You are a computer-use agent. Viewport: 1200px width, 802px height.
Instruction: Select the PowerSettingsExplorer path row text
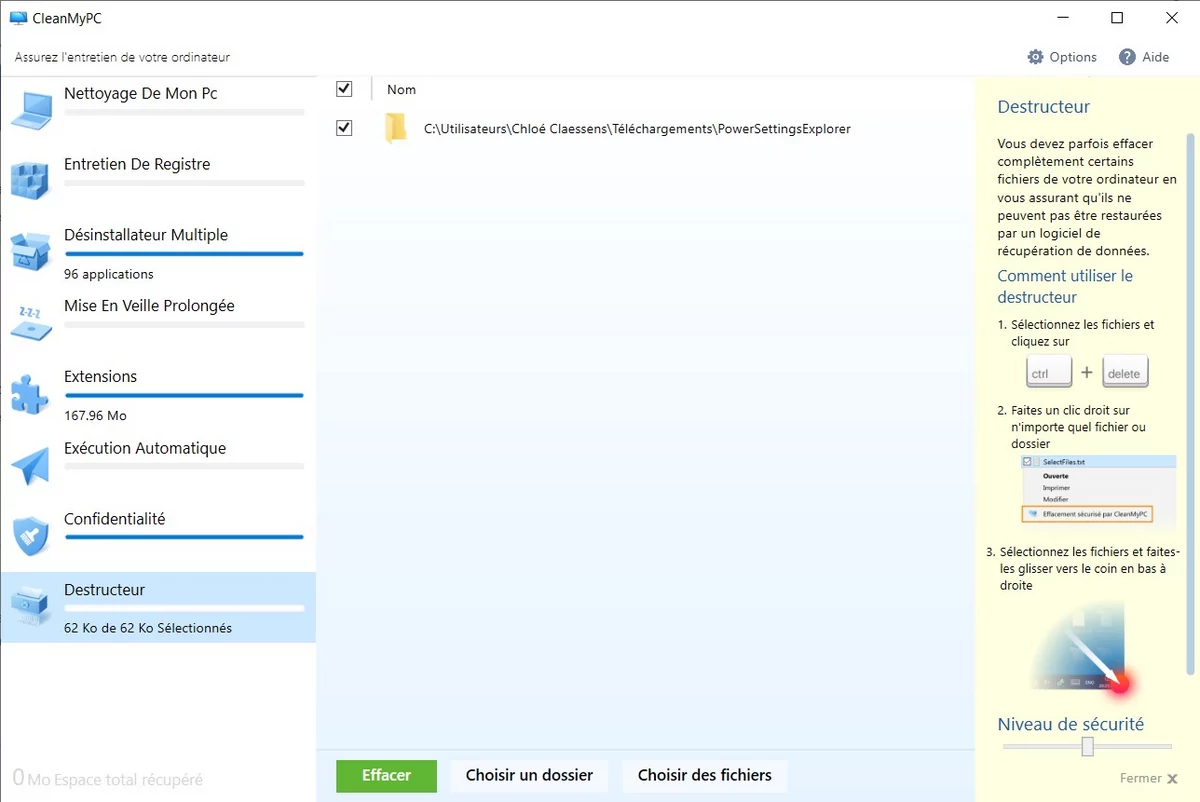click(x=637, y=129)
